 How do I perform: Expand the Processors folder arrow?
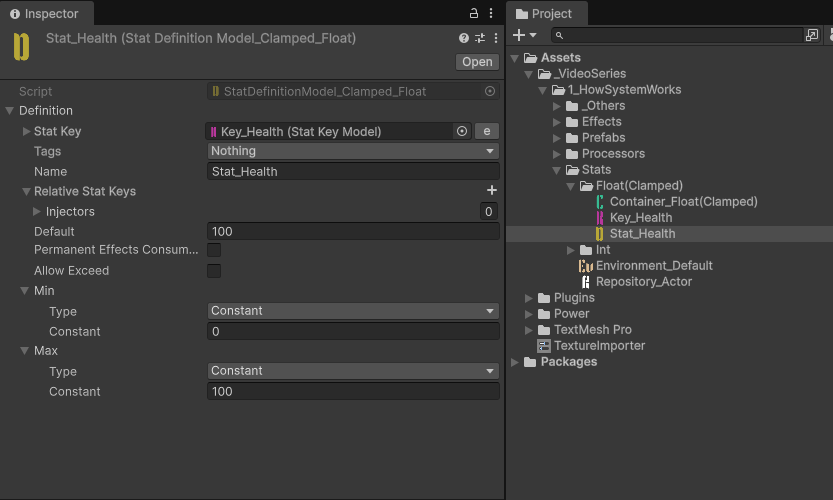(557, 154)
